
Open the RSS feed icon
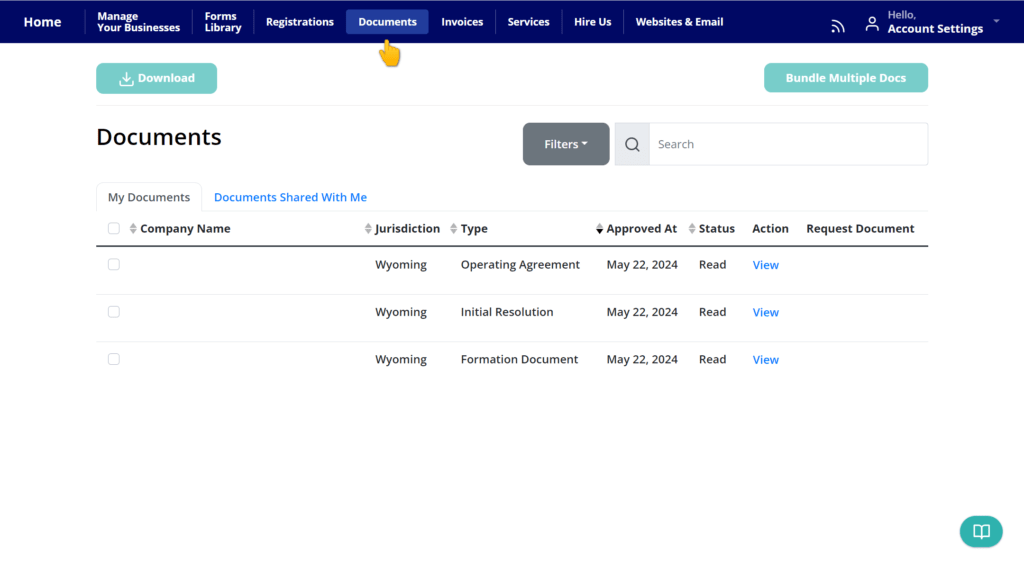pos(838,25)
